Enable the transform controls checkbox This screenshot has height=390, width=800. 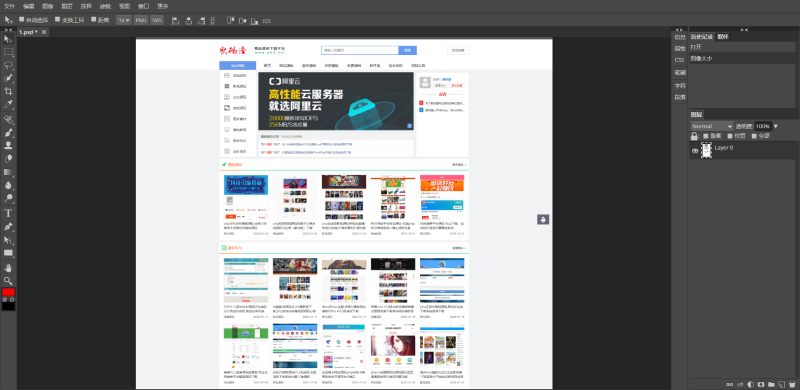click(x=58, y=19)
